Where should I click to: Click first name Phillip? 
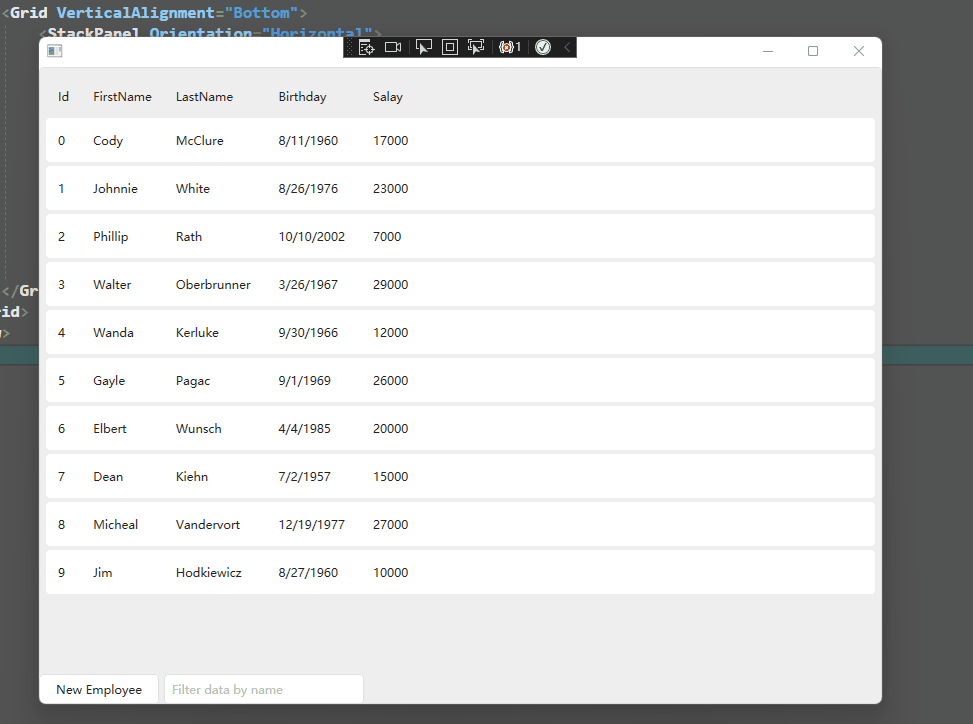pos(110,236)
